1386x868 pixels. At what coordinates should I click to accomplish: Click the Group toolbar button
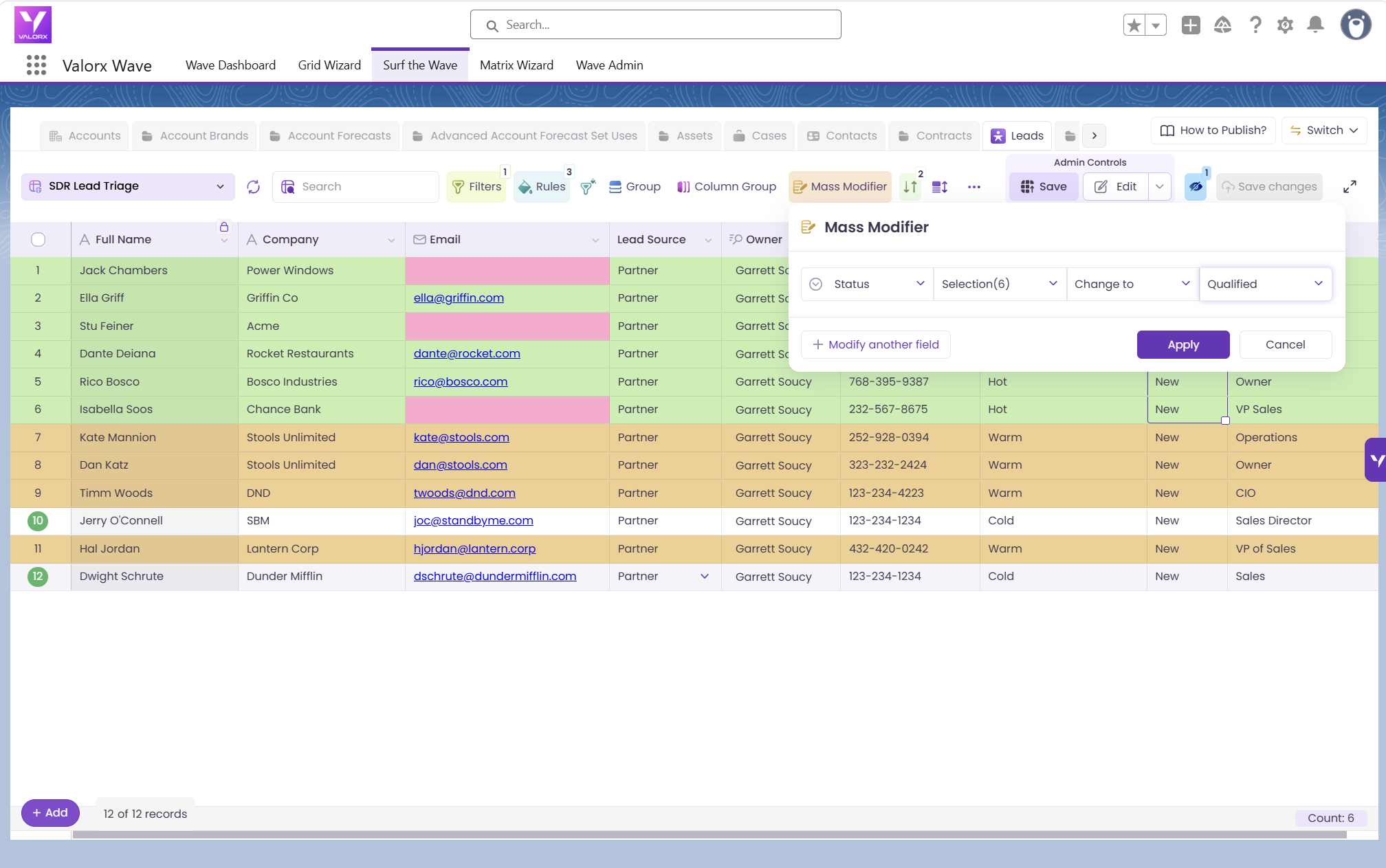[x=635, y=187]
